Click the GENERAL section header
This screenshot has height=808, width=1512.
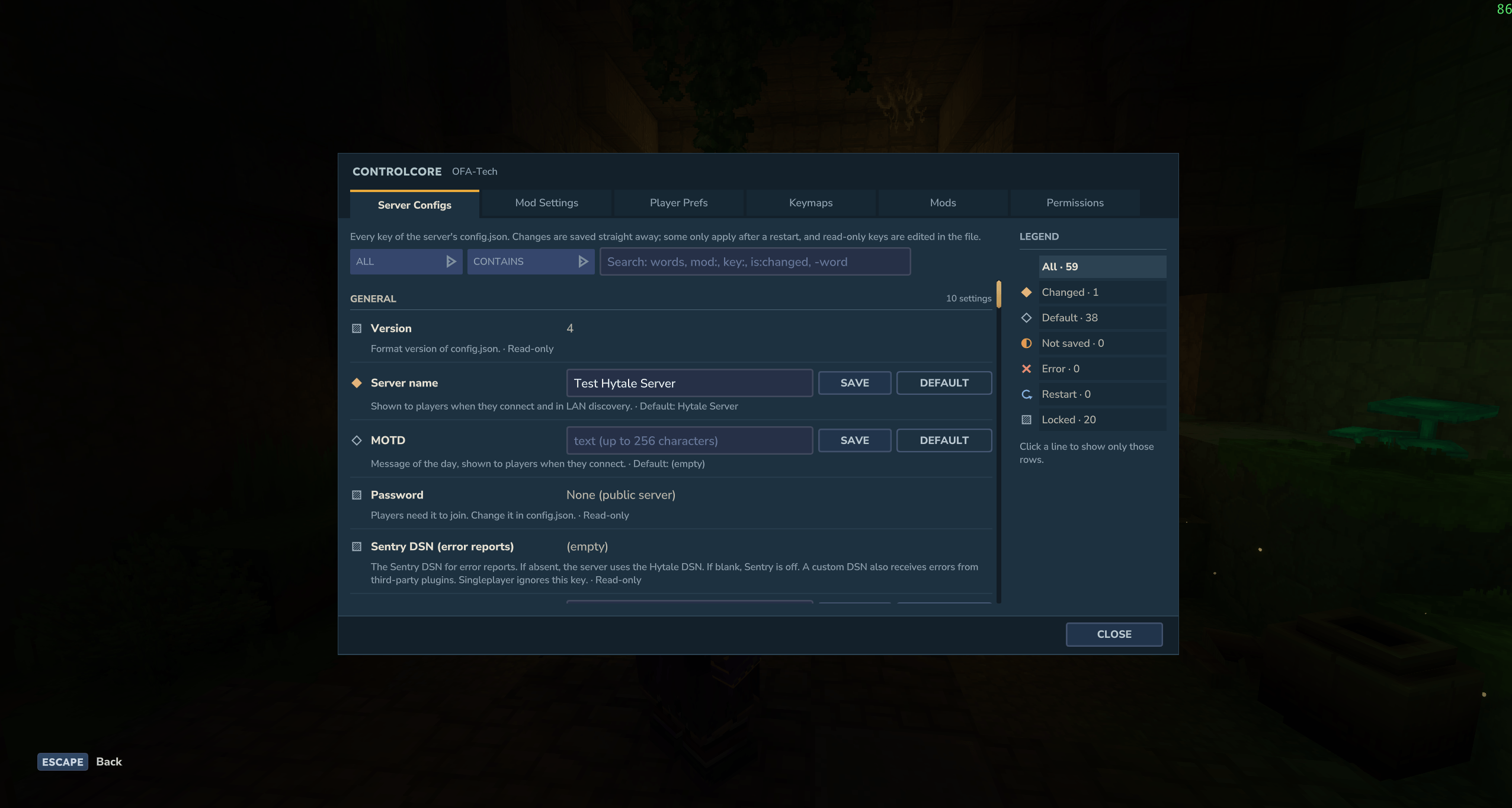click(x=373, y=299)
